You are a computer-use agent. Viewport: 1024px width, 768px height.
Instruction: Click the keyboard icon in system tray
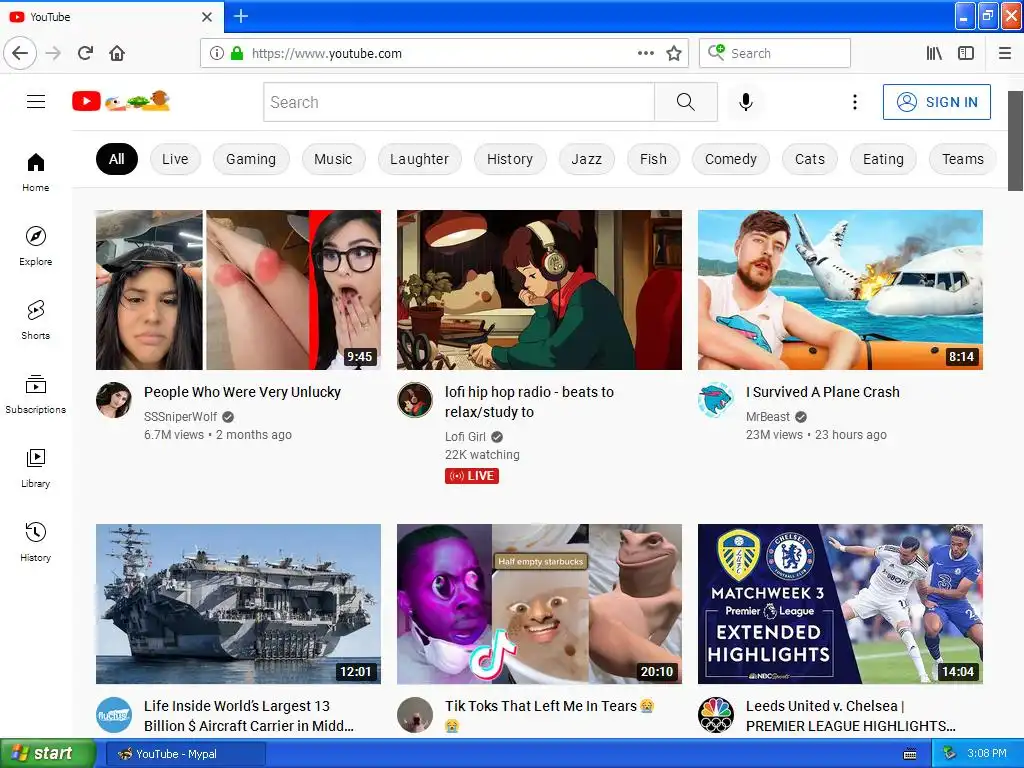coord(910,754)
